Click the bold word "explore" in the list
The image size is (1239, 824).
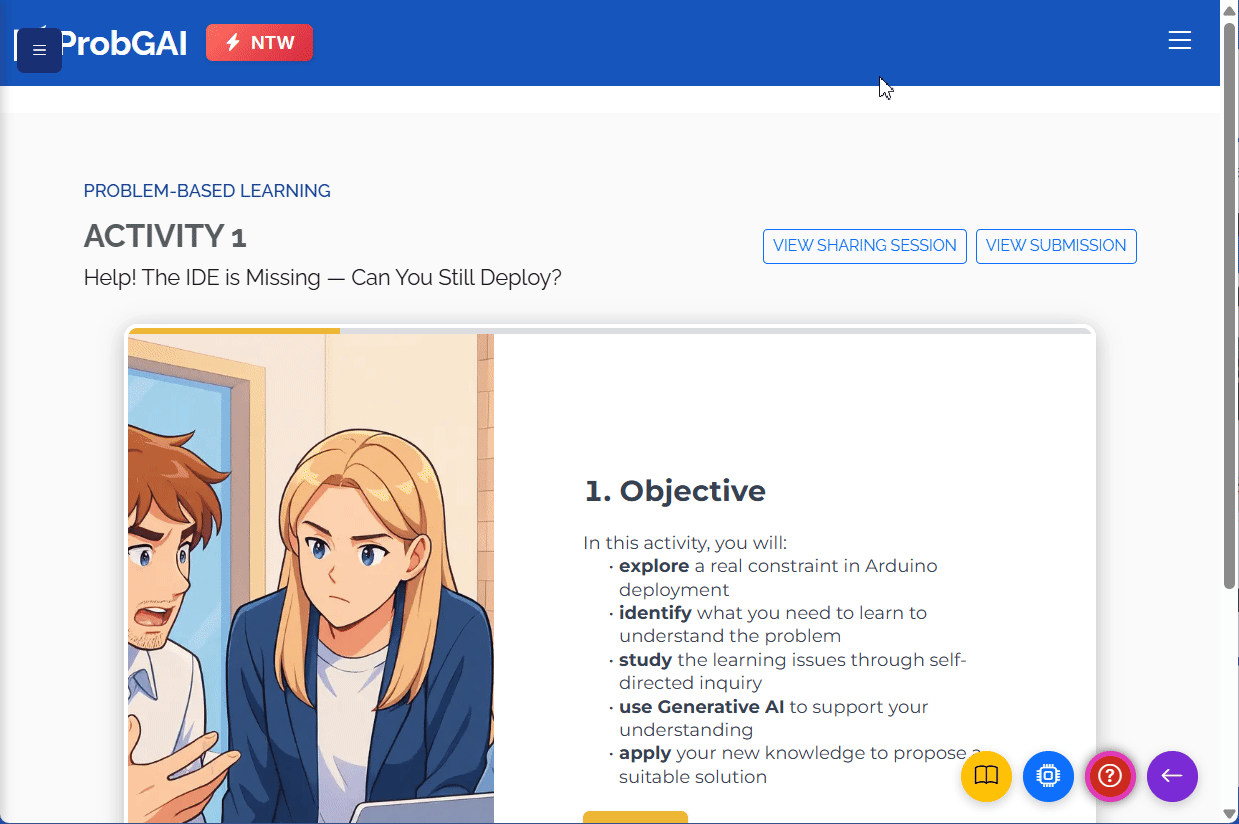(654, 566)
